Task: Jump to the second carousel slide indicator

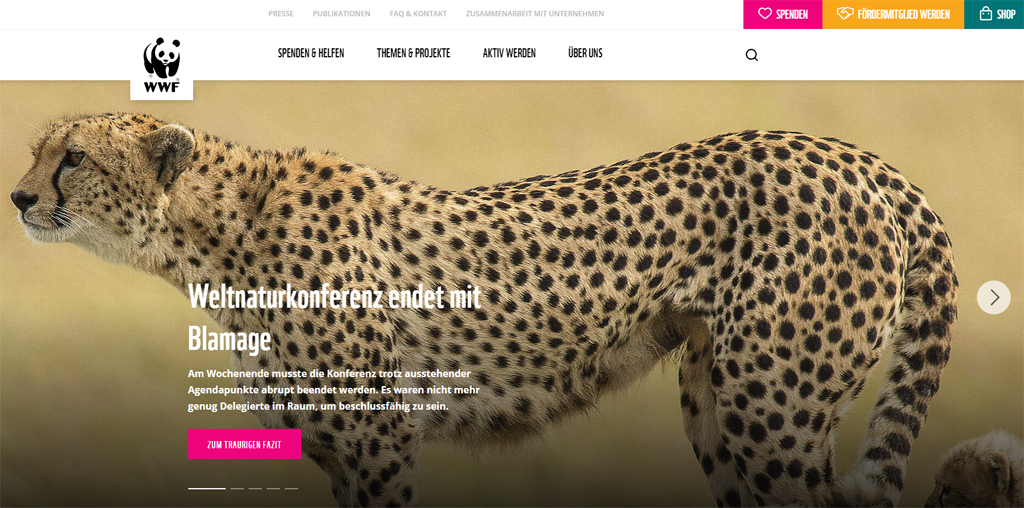Action: [237, 488]
